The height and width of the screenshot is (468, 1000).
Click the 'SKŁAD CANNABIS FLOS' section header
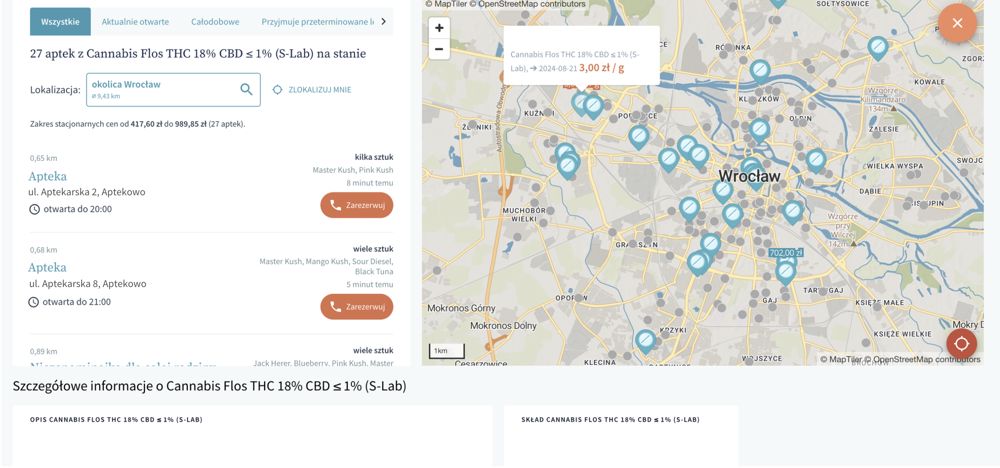(x=610, y=420)
